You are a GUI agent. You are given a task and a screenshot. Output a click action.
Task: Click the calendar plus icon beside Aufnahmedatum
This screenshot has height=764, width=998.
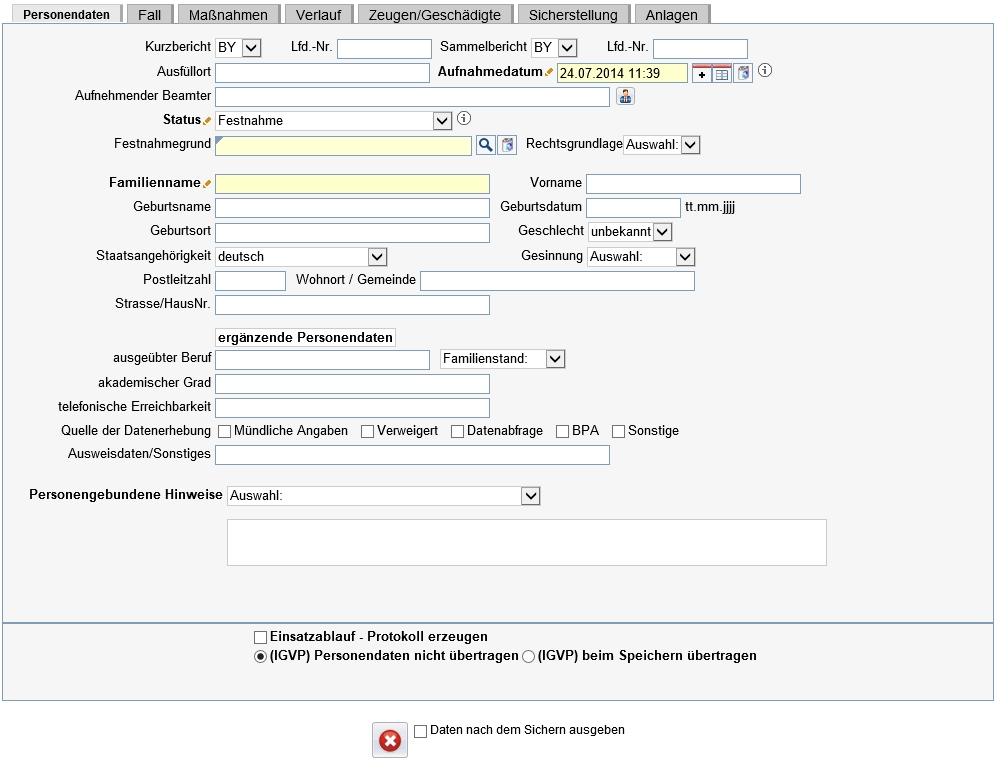[x=701, y=73]
